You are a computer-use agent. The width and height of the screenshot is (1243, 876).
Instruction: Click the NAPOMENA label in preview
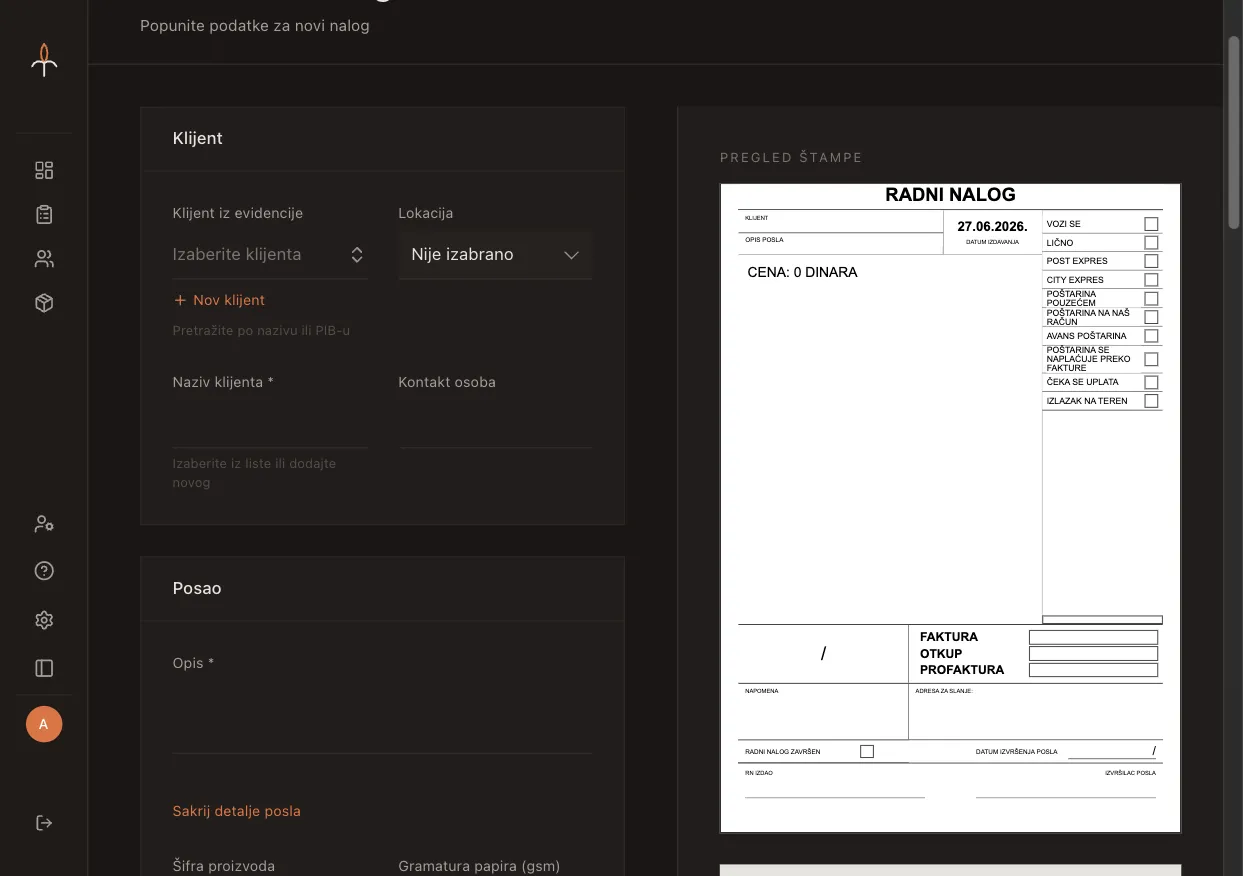pos(762,691)
